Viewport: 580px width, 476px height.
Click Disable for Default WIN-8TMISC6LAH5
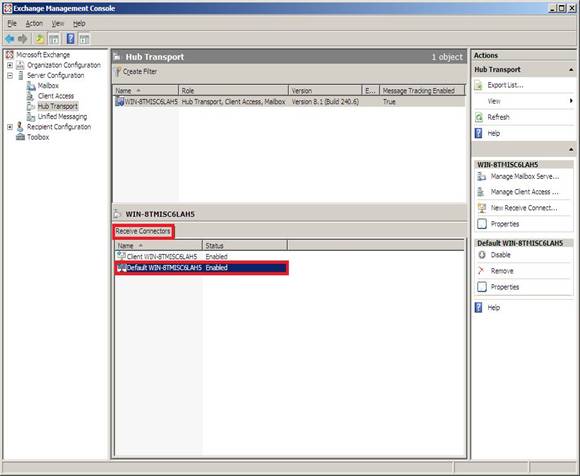click(x=500, y=255)
